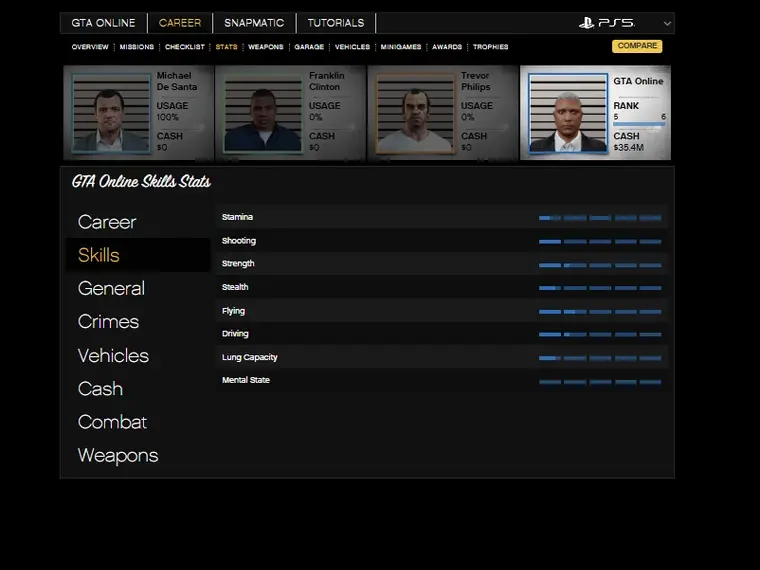Click the Strength skill bar
This screenshot has height=570, width=760.
tap(600, 265)
